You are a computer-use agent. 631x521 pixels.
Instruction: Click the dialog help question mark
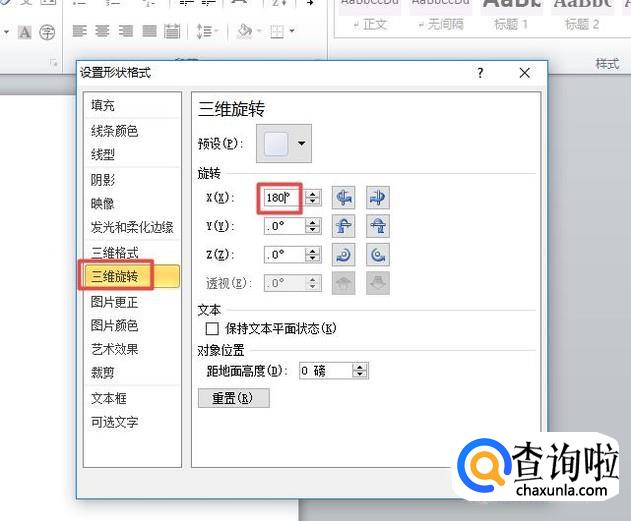tap(480, 73)
